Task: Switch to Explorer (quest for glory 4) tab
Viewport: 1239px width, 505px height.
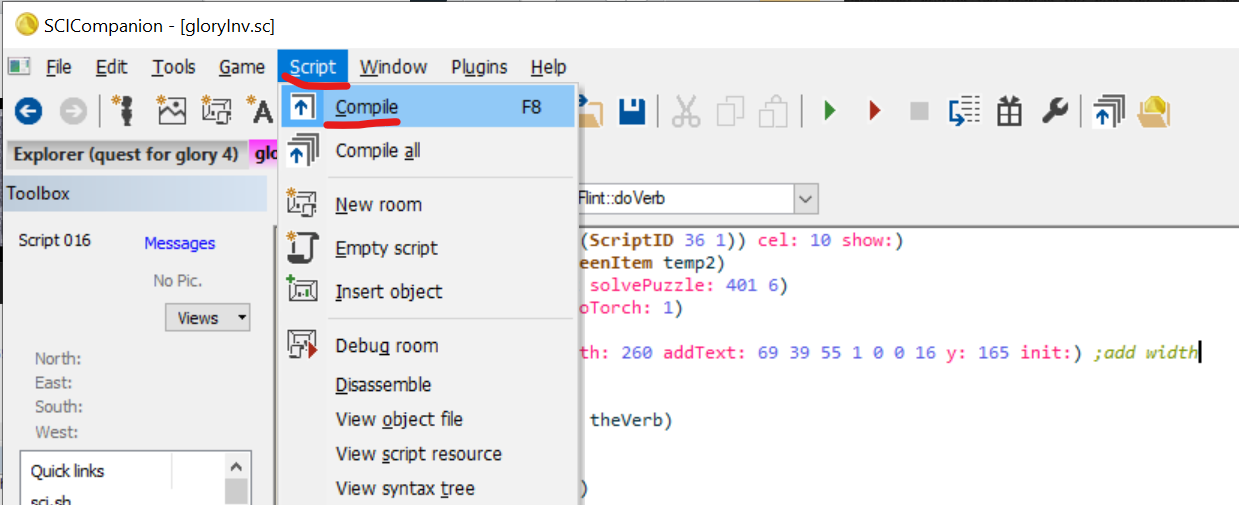Action: pyautogui.click(x=126, y=154)
